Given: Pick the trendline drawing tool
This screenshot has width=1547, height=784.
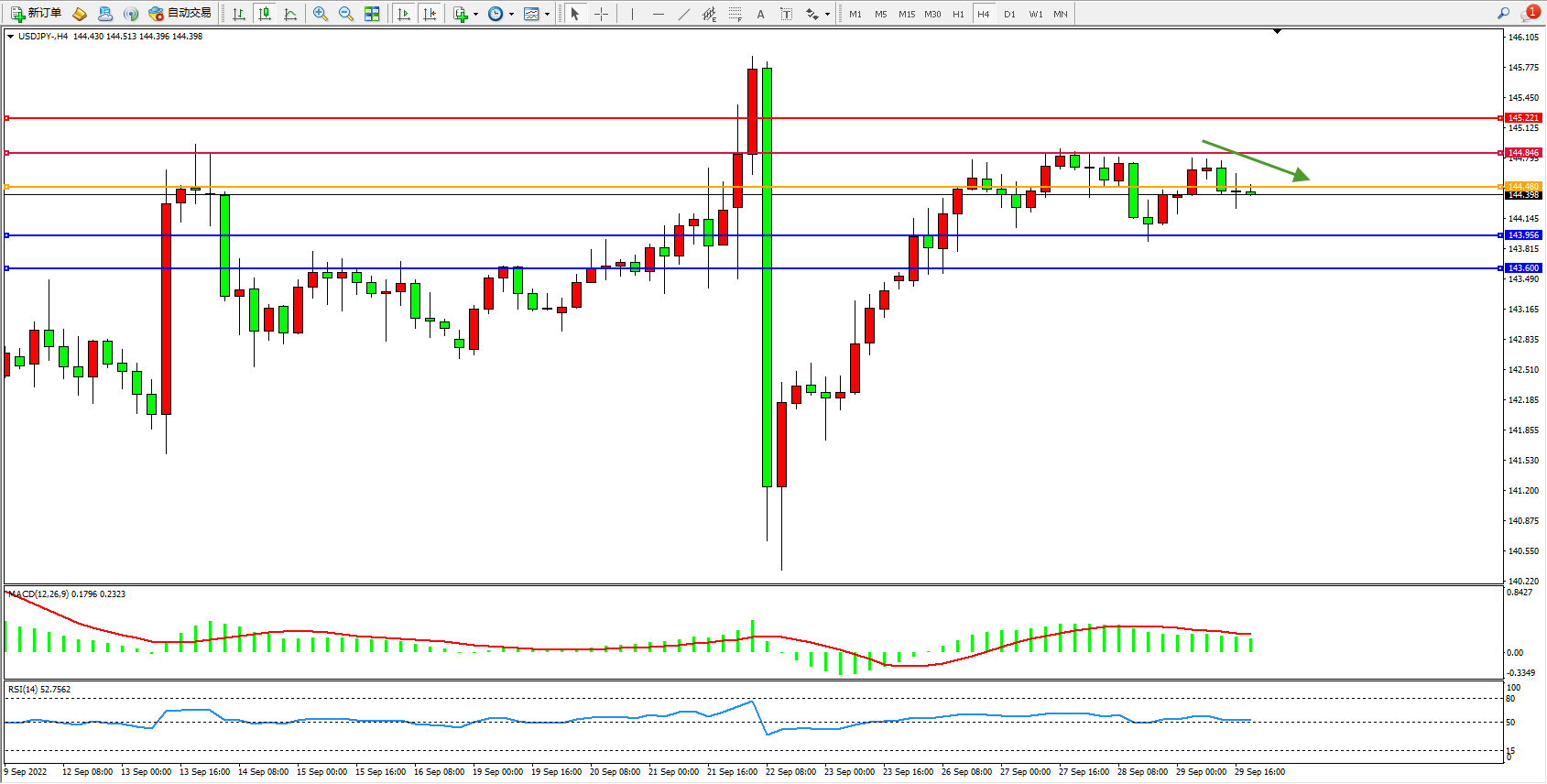Looking at the screenshot, I should click(x=684, y=14).
